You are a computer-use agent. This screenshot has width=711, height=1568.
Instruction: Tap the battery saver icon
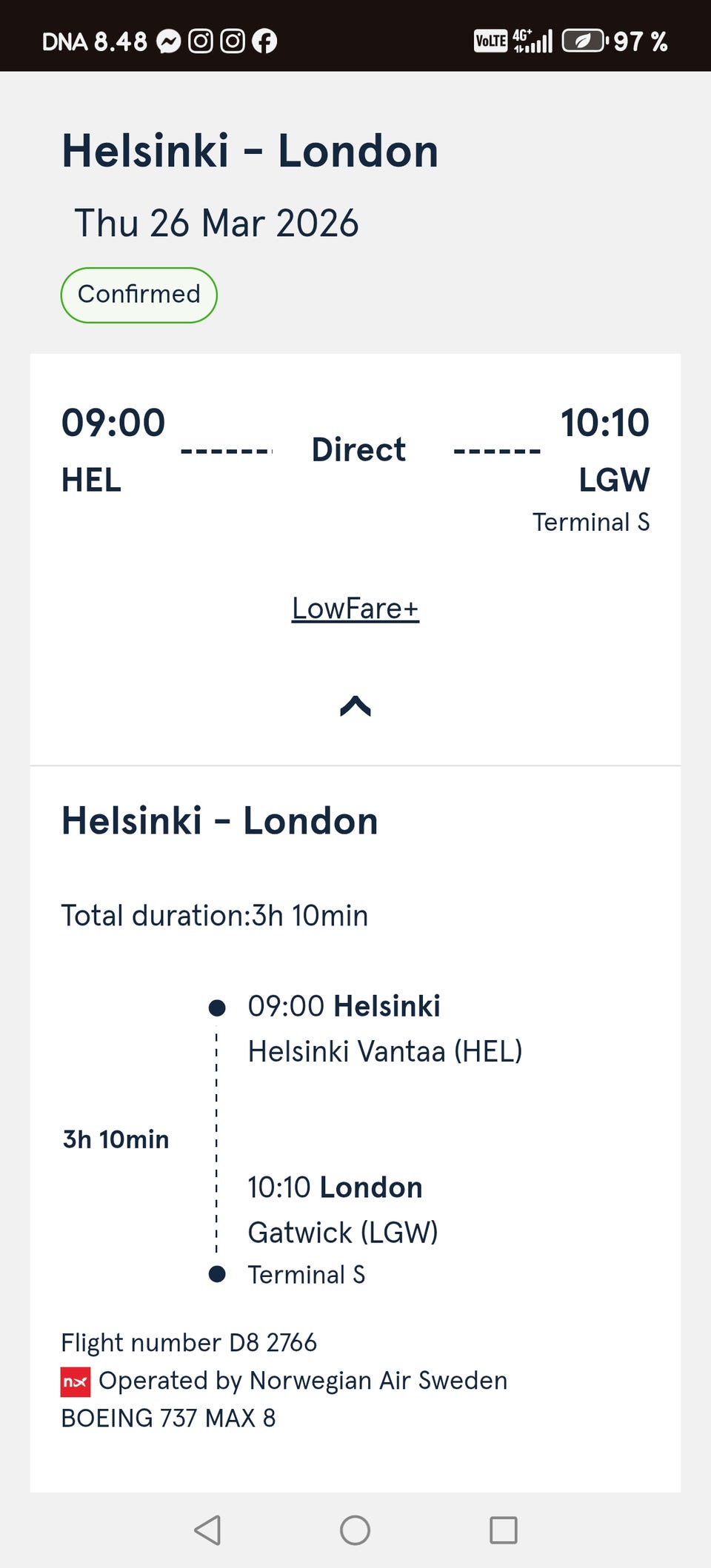(584, 41)
